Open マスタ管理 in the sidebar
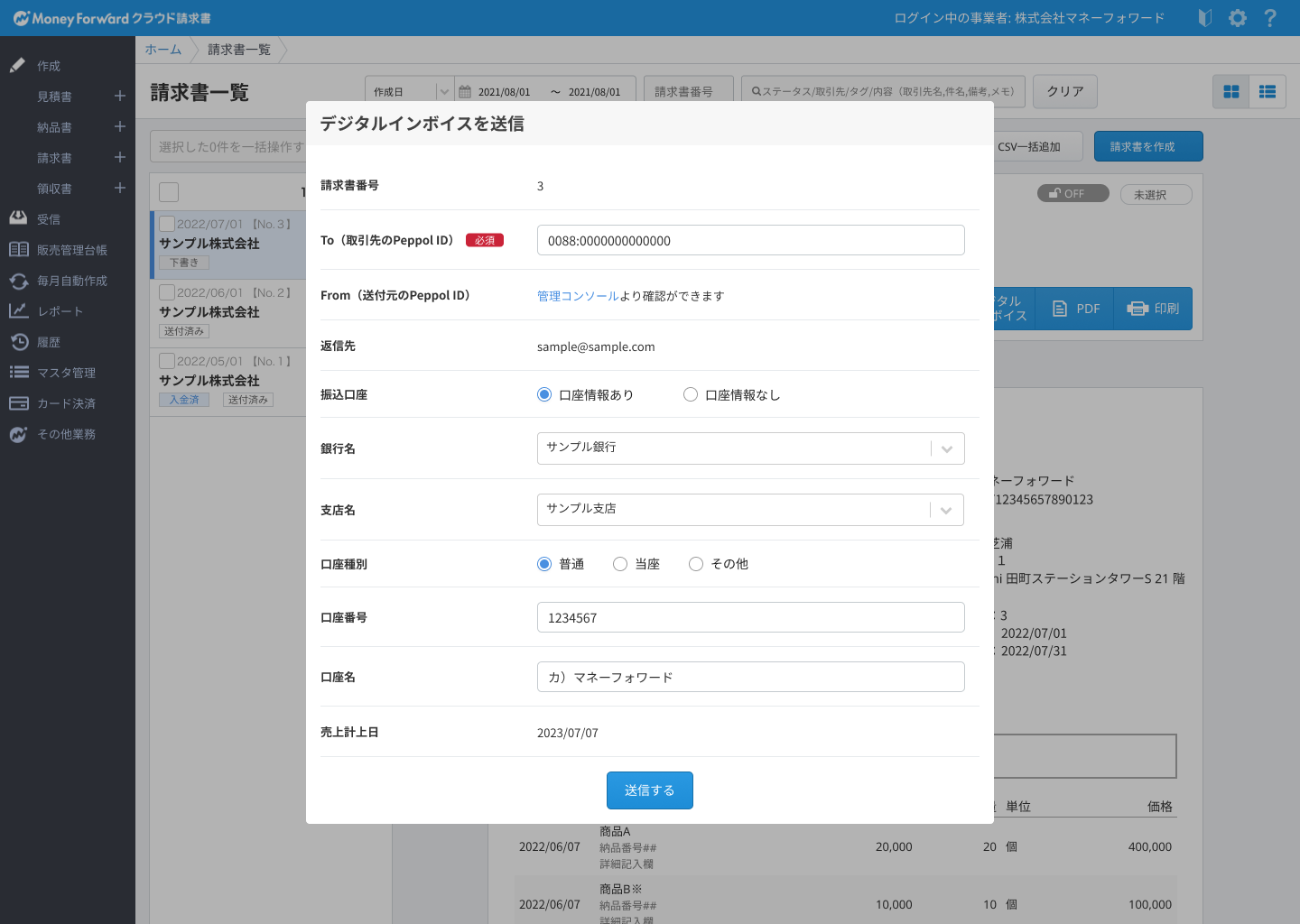 pos(19,372)
